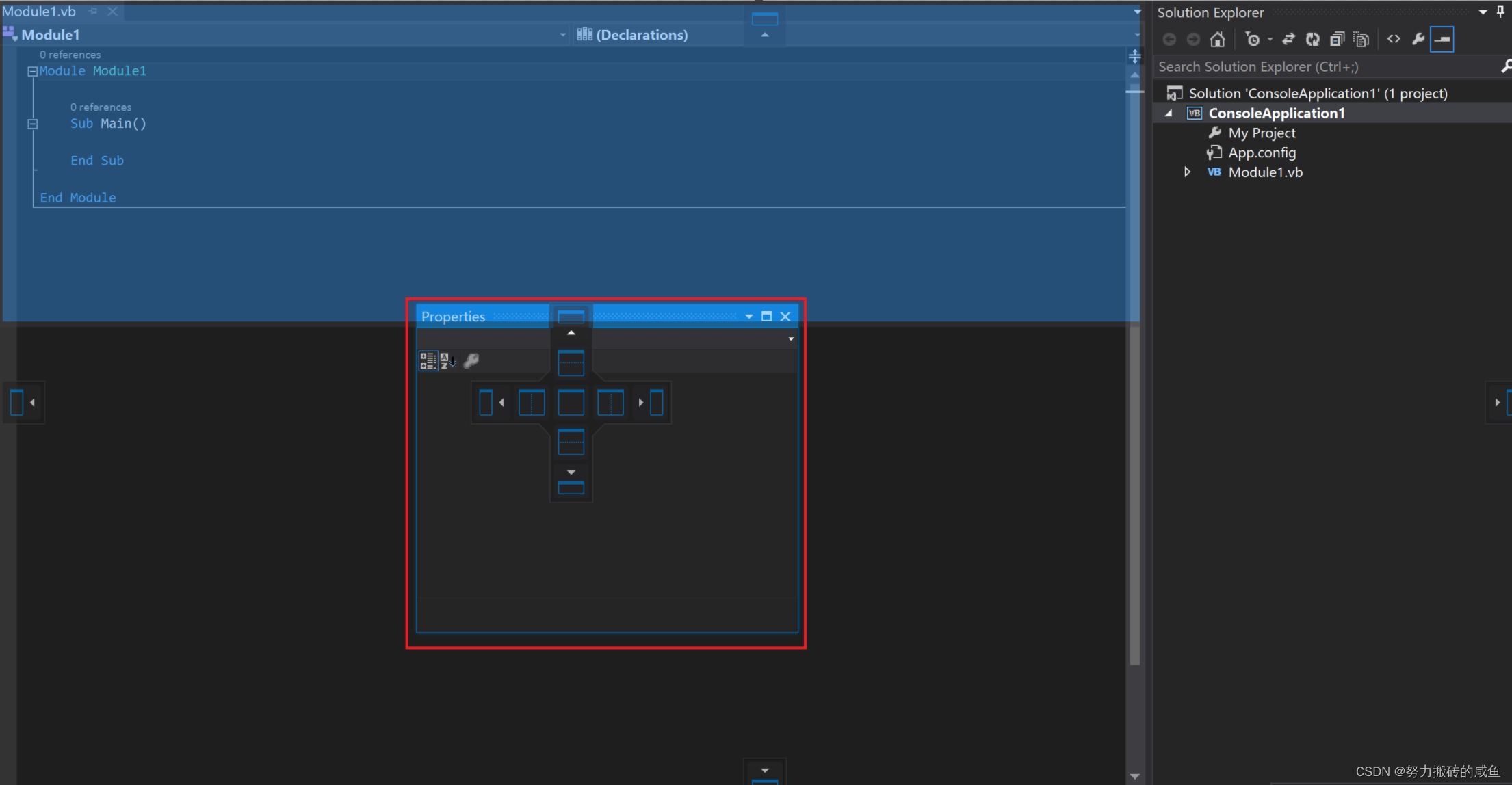
Task: Collapse the Sub Main code block
Action: click(x=32, y=124)
